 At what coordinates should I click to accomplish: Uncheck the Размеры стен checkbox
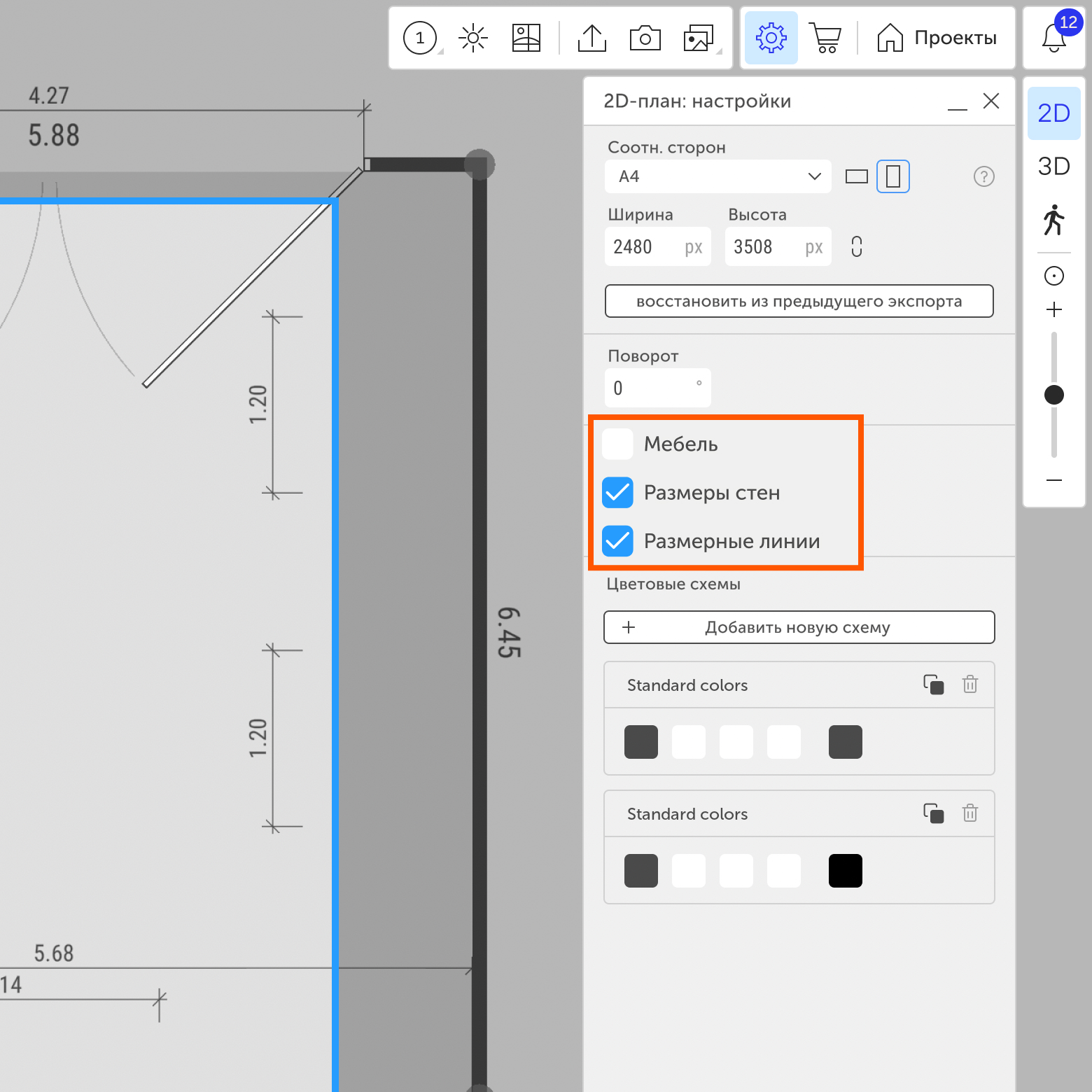(617, 493)
